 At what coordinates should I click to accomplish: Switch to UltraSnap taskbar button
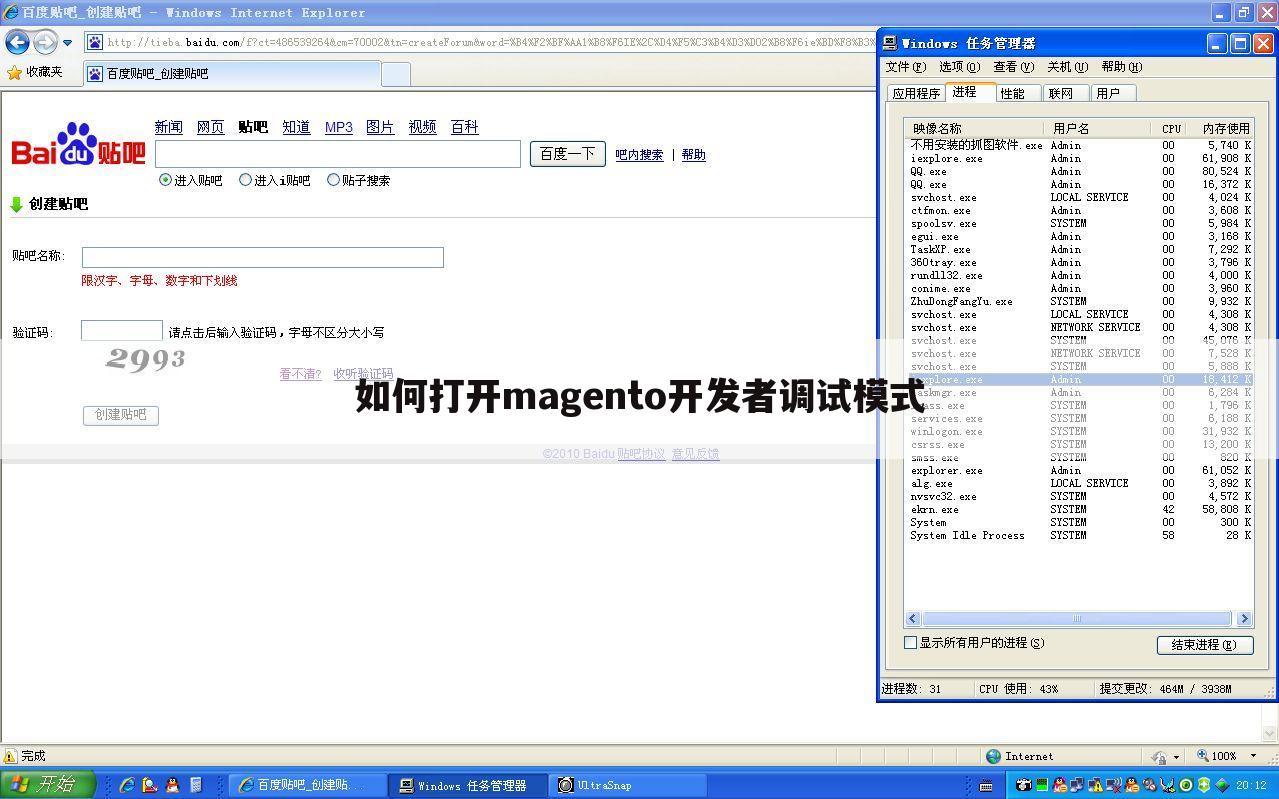(x=628, y=785)
